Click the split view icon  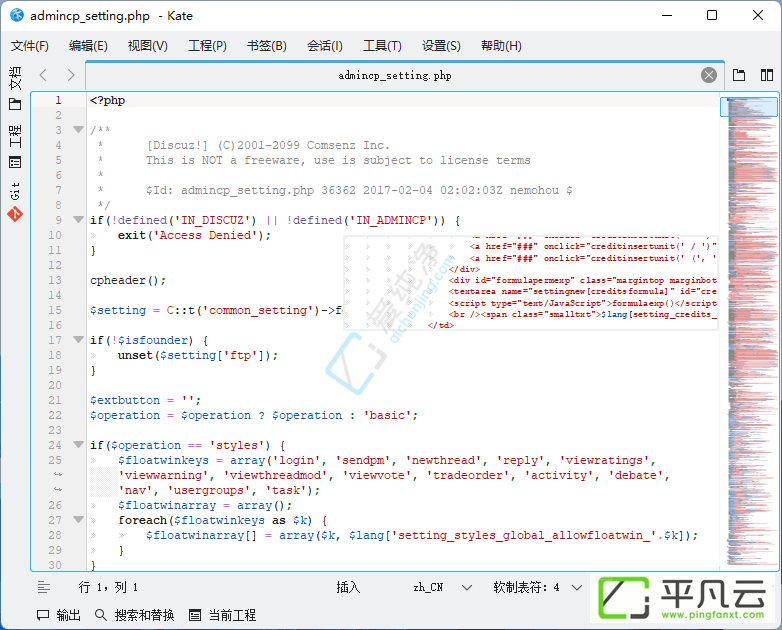click(x=767, y=75)
